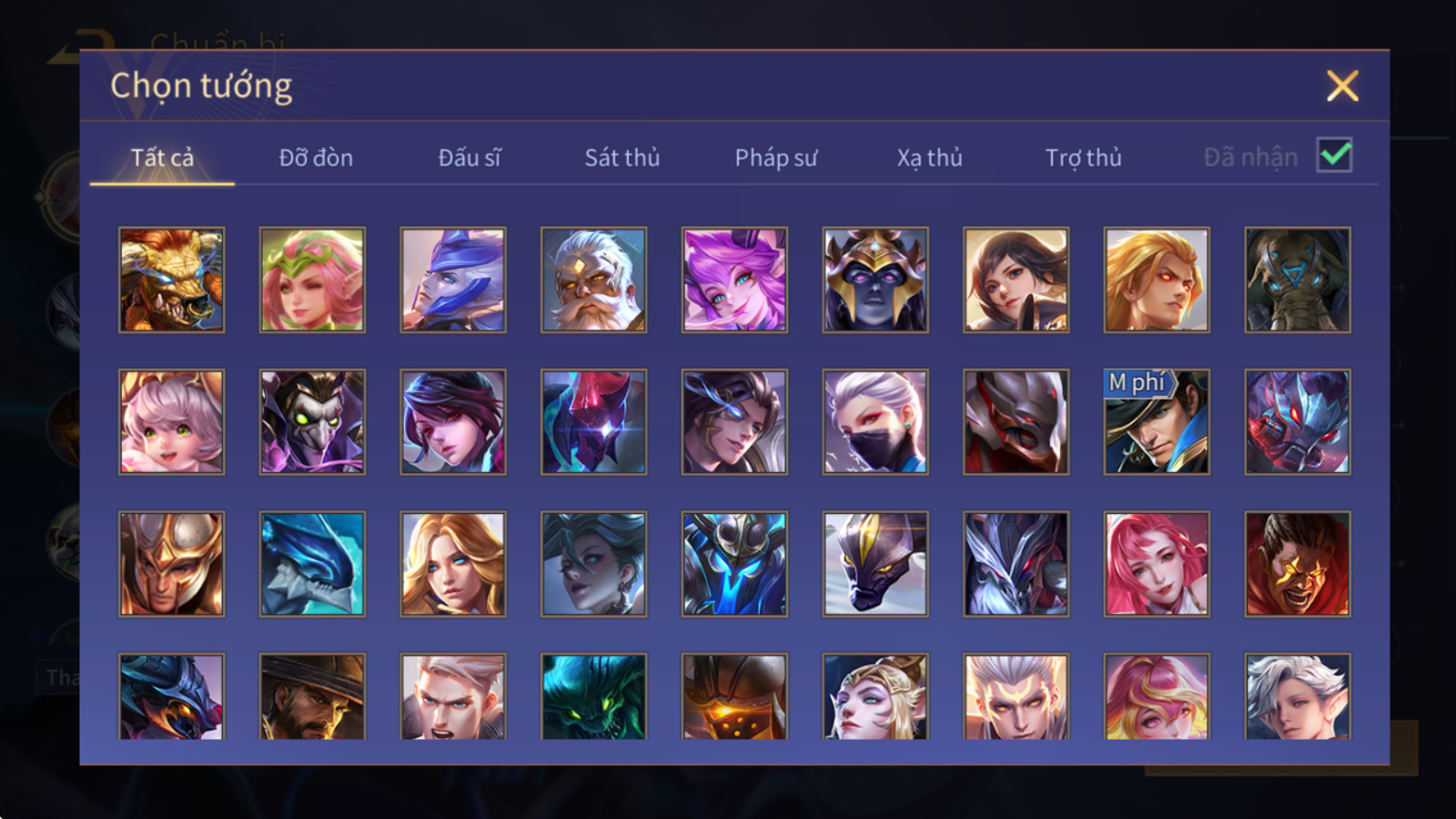Show the 'Pháp sư' hero category
The image size is (1456, 819).
click(x=775, y=157)
